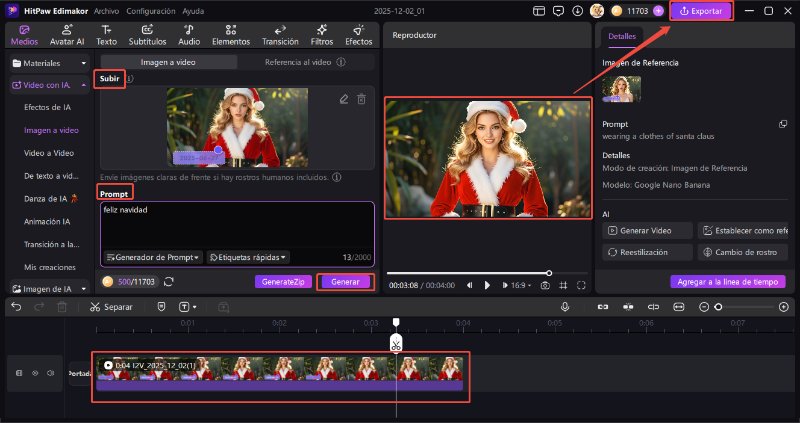Screen dimensions: 800x423
Task: Play the video in the player
Action: click(487, 285)
